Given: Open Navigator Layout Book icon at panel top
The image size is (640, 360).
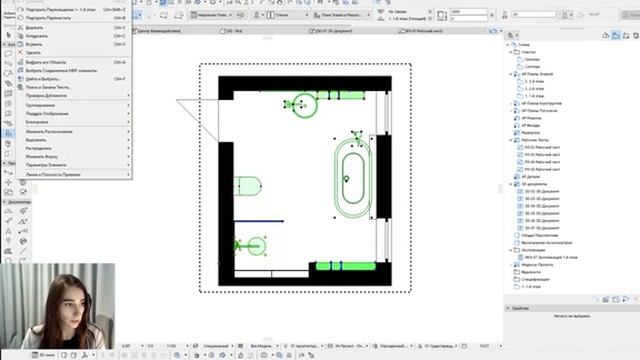Looking at the screenshot, I should click(x=626, y=36).
